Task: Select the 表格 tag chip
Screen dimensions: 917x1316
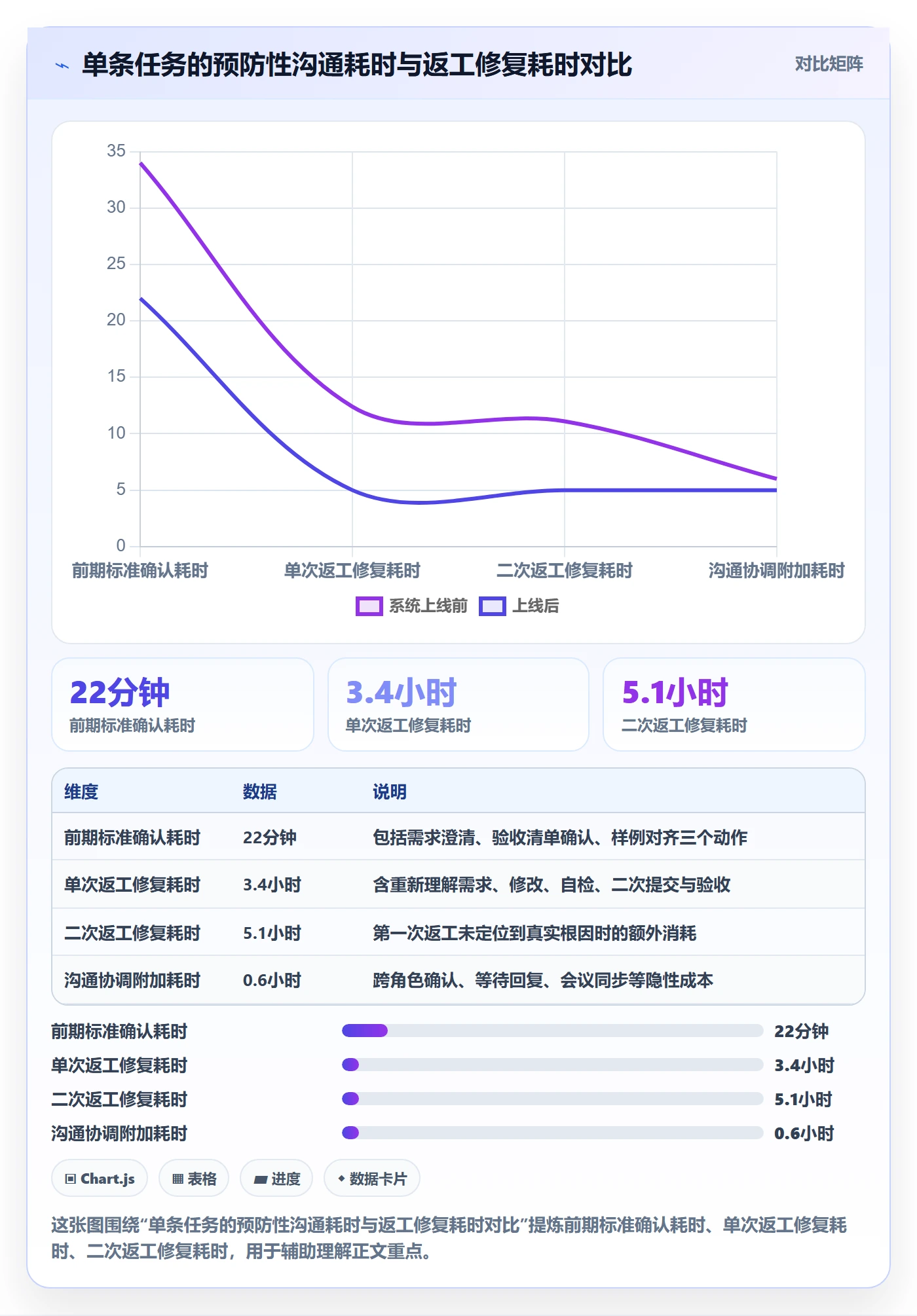Action: pyautogui.click(x=194, y=1179)
